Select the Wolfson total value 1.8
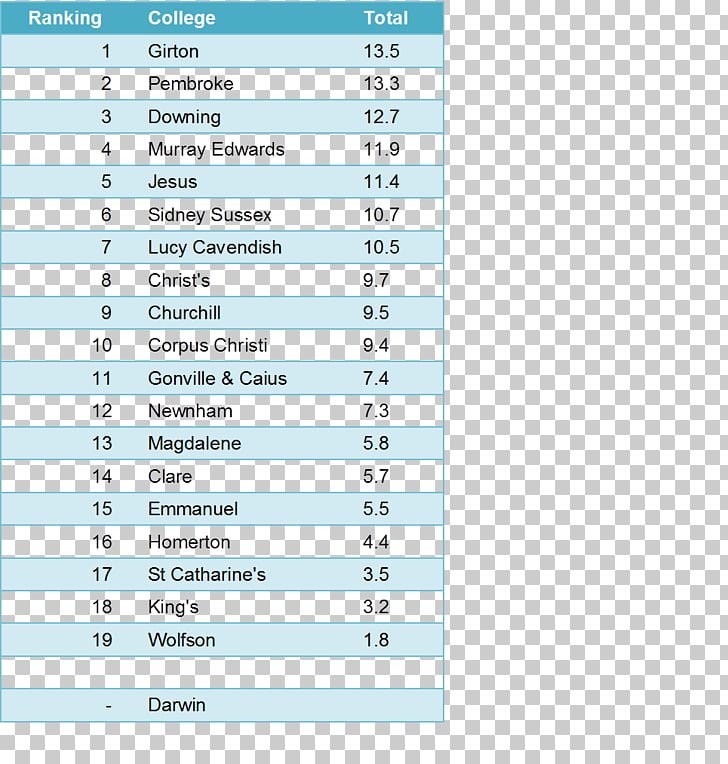This screenshot has height=764, width=728. (x=376, y=640)
